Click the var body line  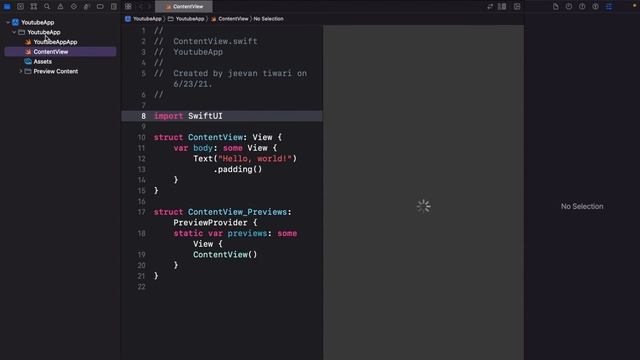click(x=225, y=148)
